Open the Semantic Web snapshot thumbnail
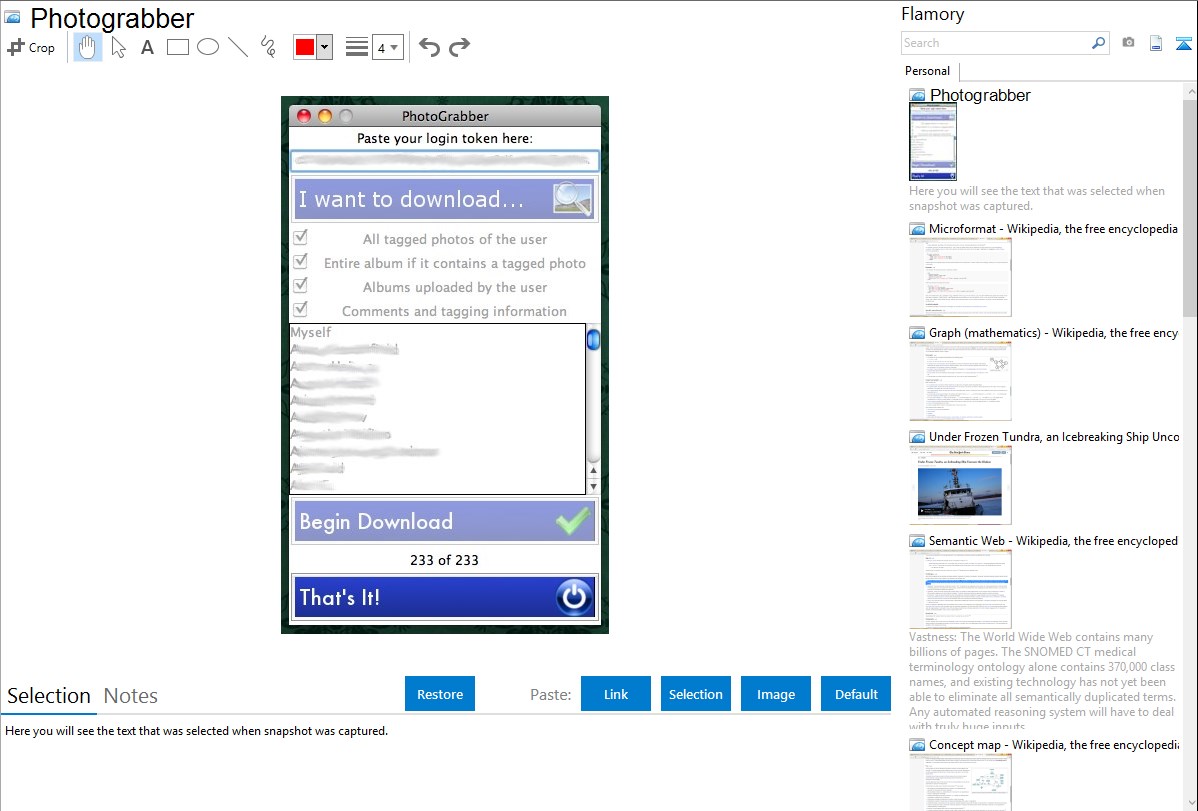Viewport: 1198px width, 811px height. pyautogui.click(x=960, y=589)
